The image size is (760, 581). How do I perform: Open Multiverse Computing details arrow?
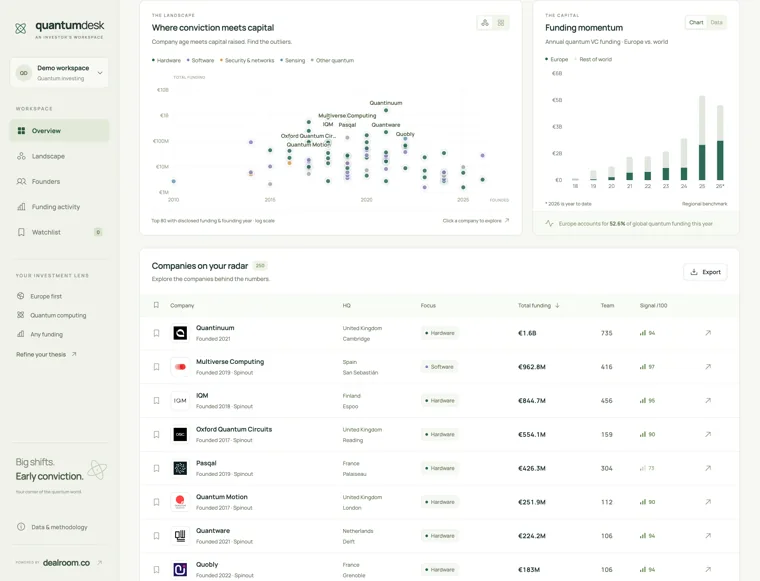click(x=708, y=367)
